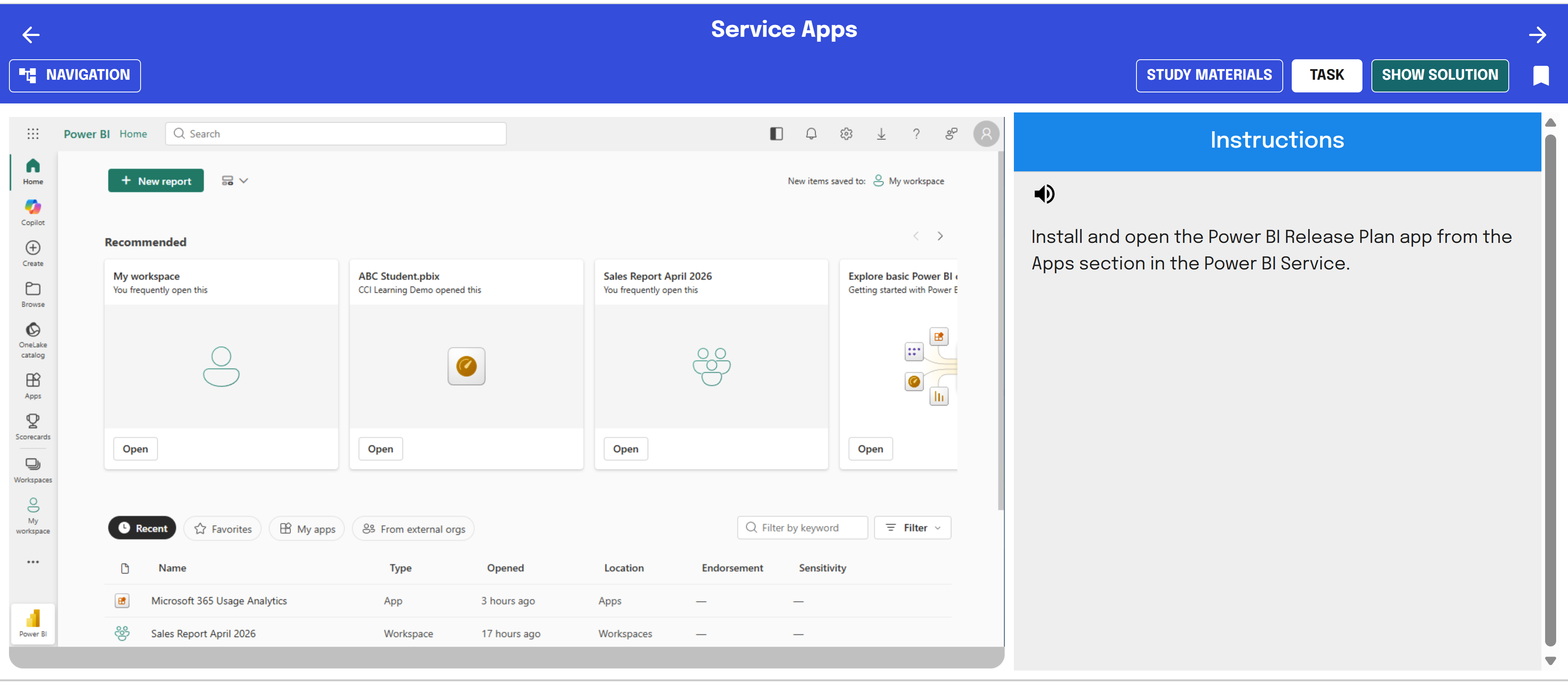Open Copilot from the sidebar
The image size is (1568, 682).
[x=33, y=213]
